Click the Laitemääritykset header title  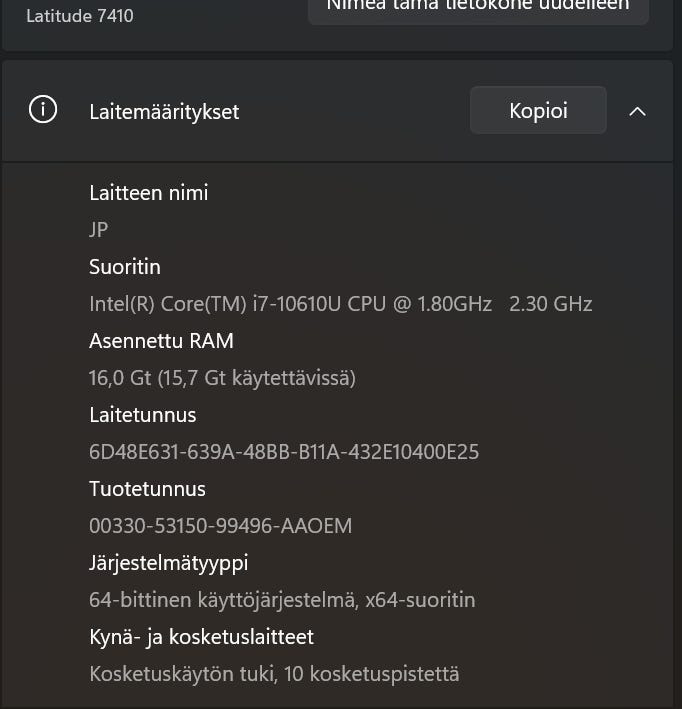[x=164, y=112]
